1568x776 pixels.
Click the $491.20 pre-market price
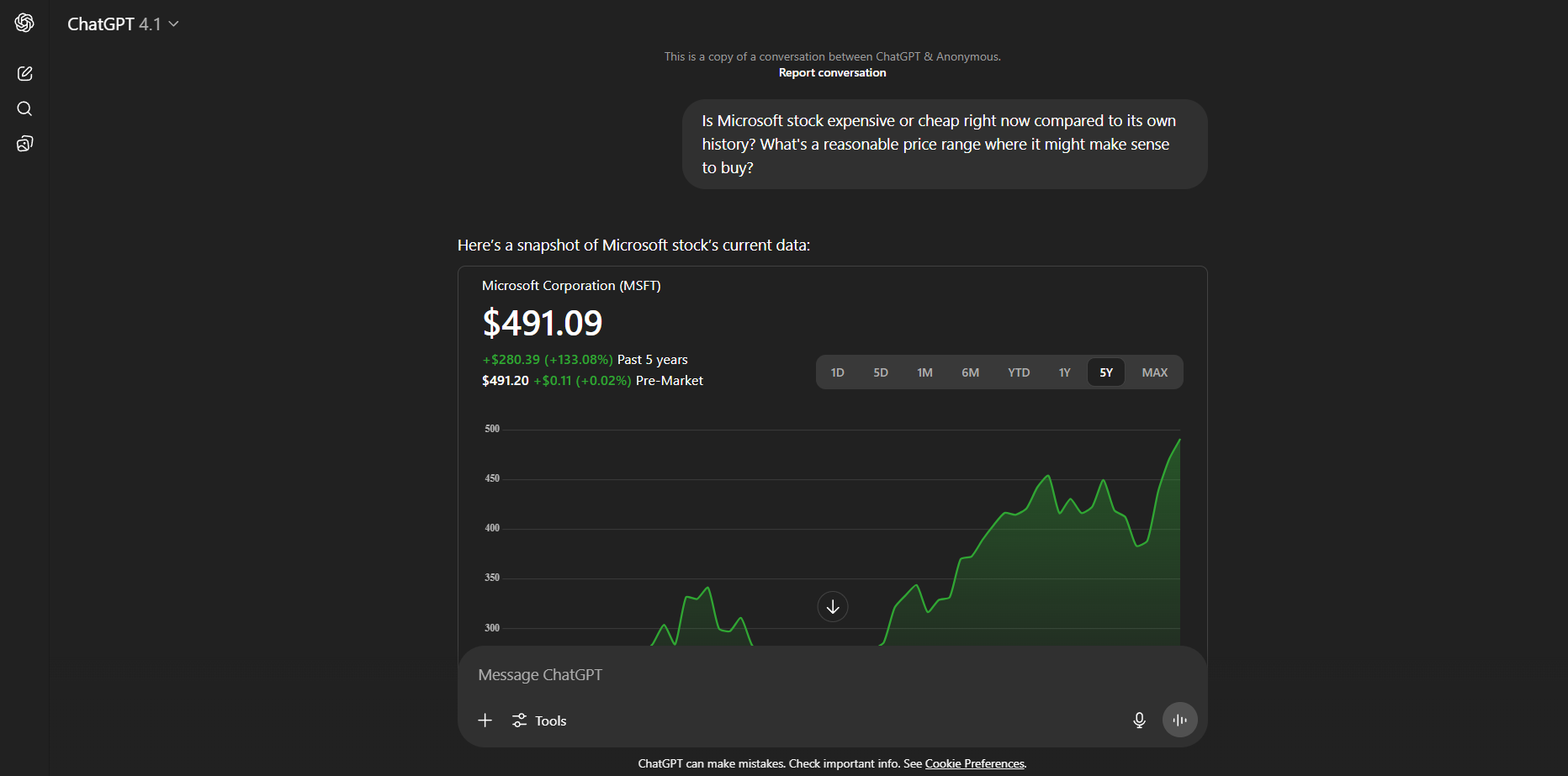(506, 381)
